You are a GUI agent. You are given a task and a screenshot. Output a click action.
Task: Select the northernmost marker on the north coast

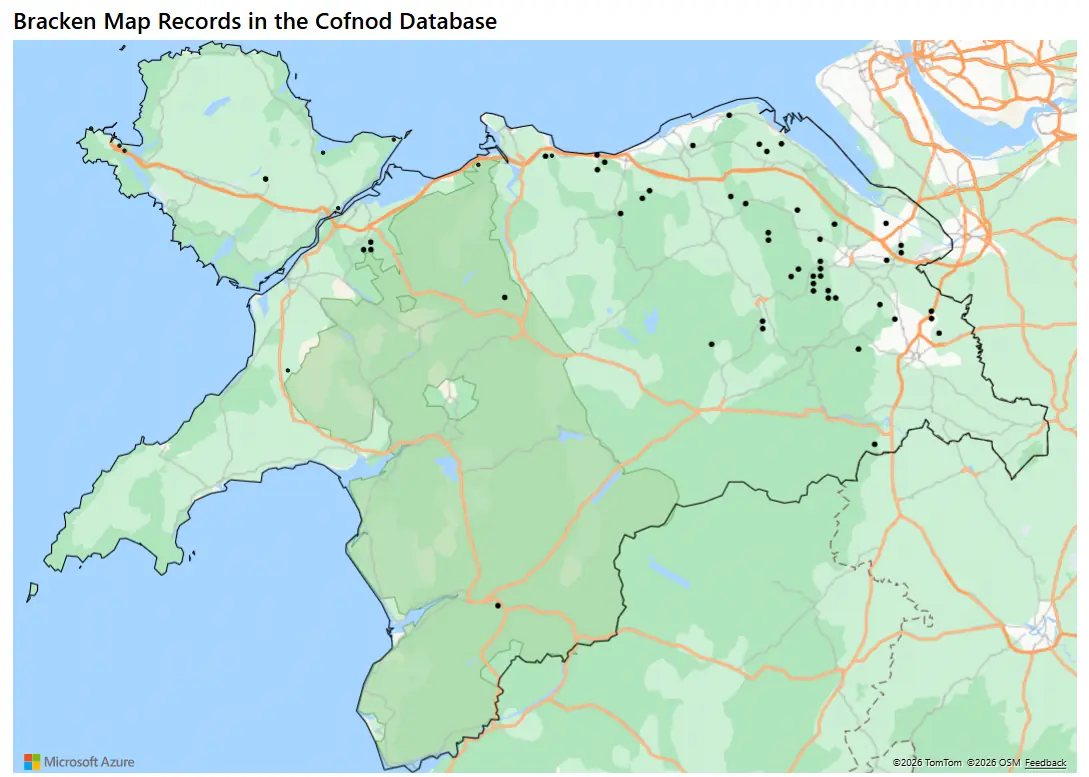point(729,115)
